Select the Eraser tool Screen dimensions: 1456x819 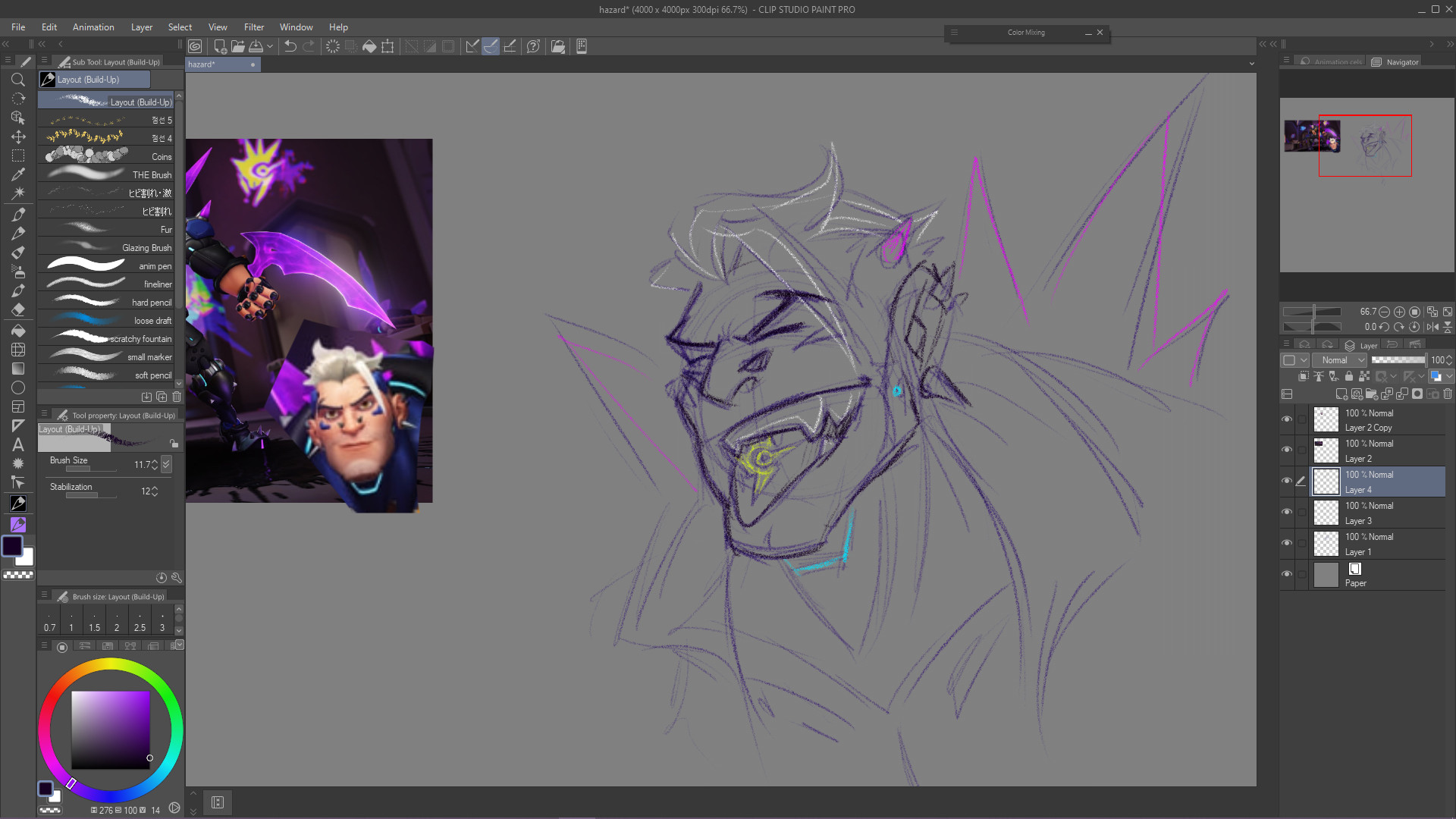[18, 309]
